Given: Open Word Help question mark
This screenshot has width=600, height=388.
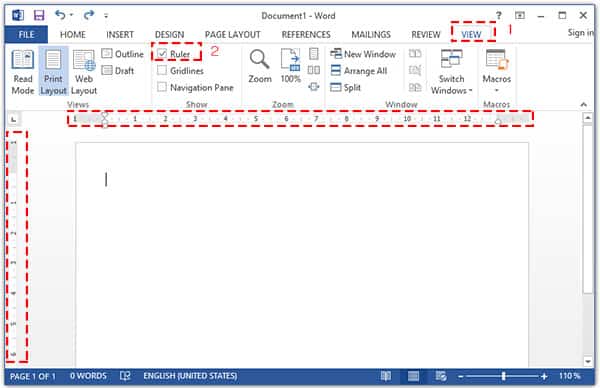Looking at the screenshot, I should coord(499,16).
